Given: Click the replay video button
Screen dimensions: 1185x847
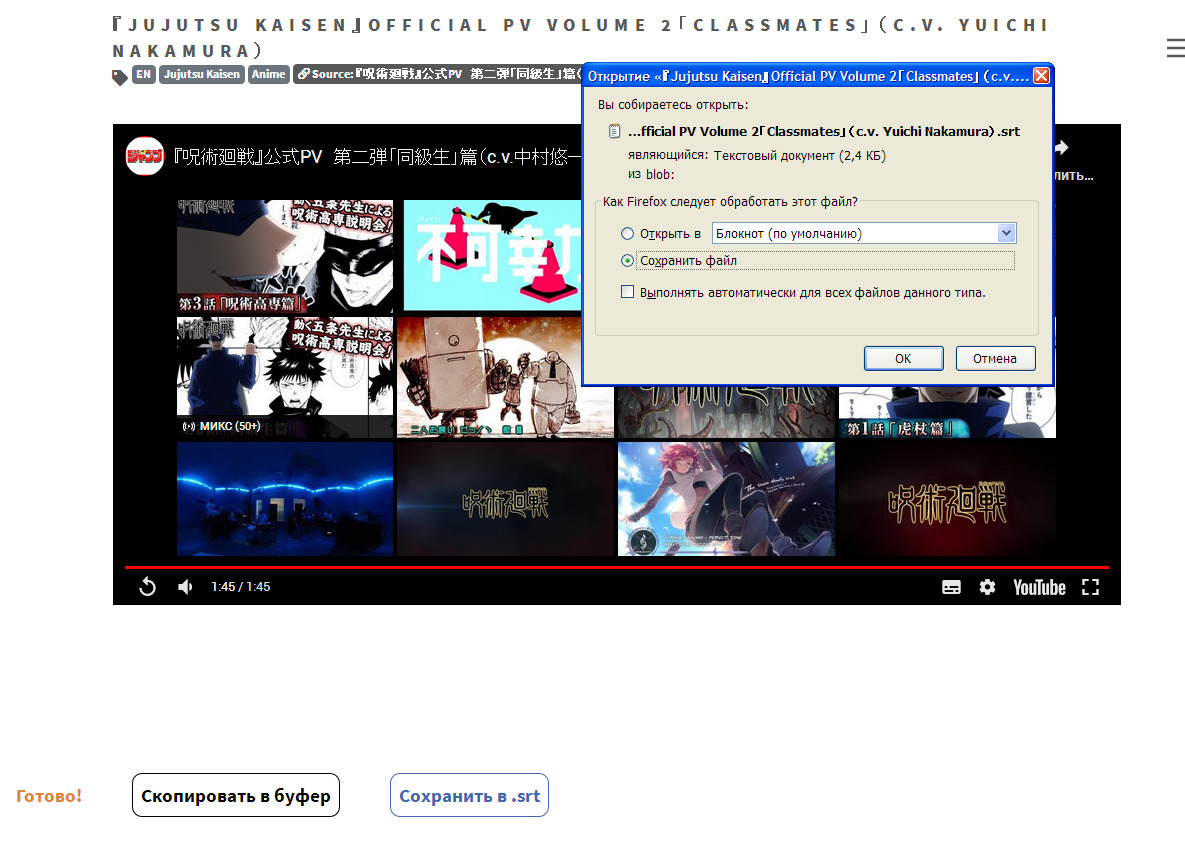Looking at the screenshot, I should pyautogui.click(x=147, y=587).
